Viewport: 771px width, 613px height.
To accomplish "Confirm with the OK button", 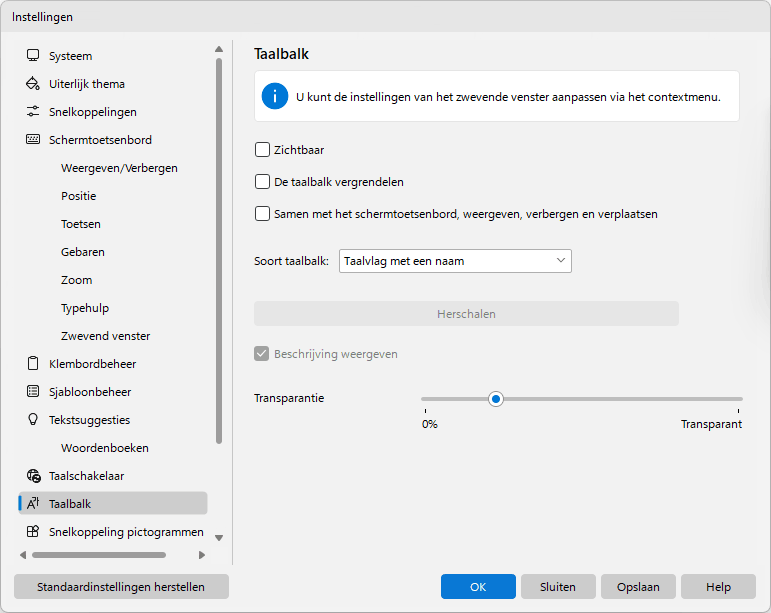I will pyautogui.click(x=478, y=586).
